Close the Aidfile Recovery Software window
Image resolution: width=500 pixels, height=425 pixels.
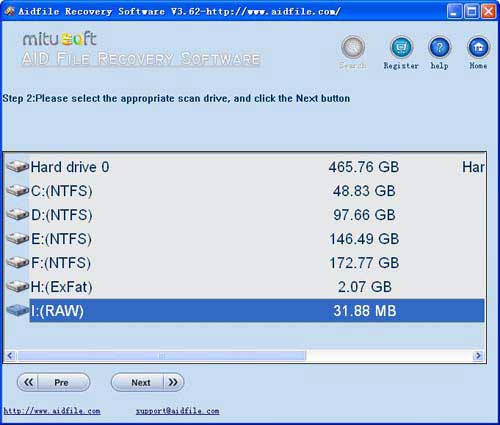pos(489,12)
